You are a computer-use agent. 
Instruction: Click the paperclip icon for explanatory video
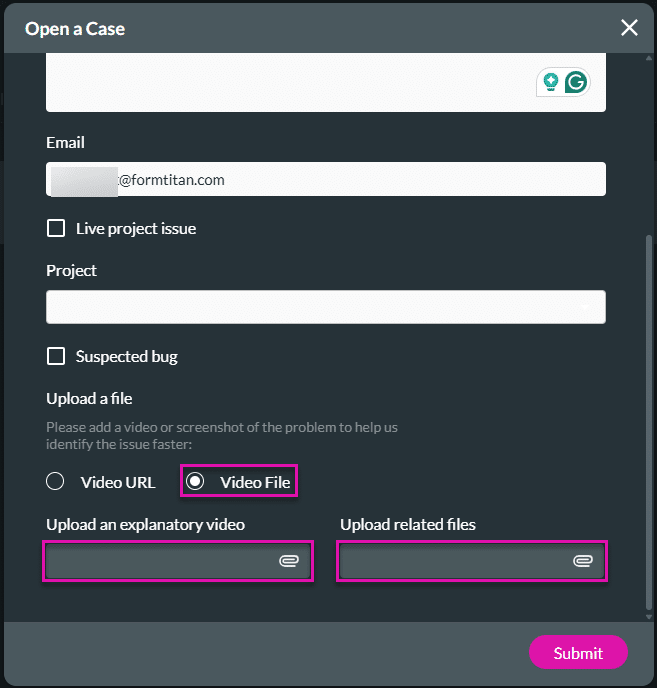(x=289, y=562)
